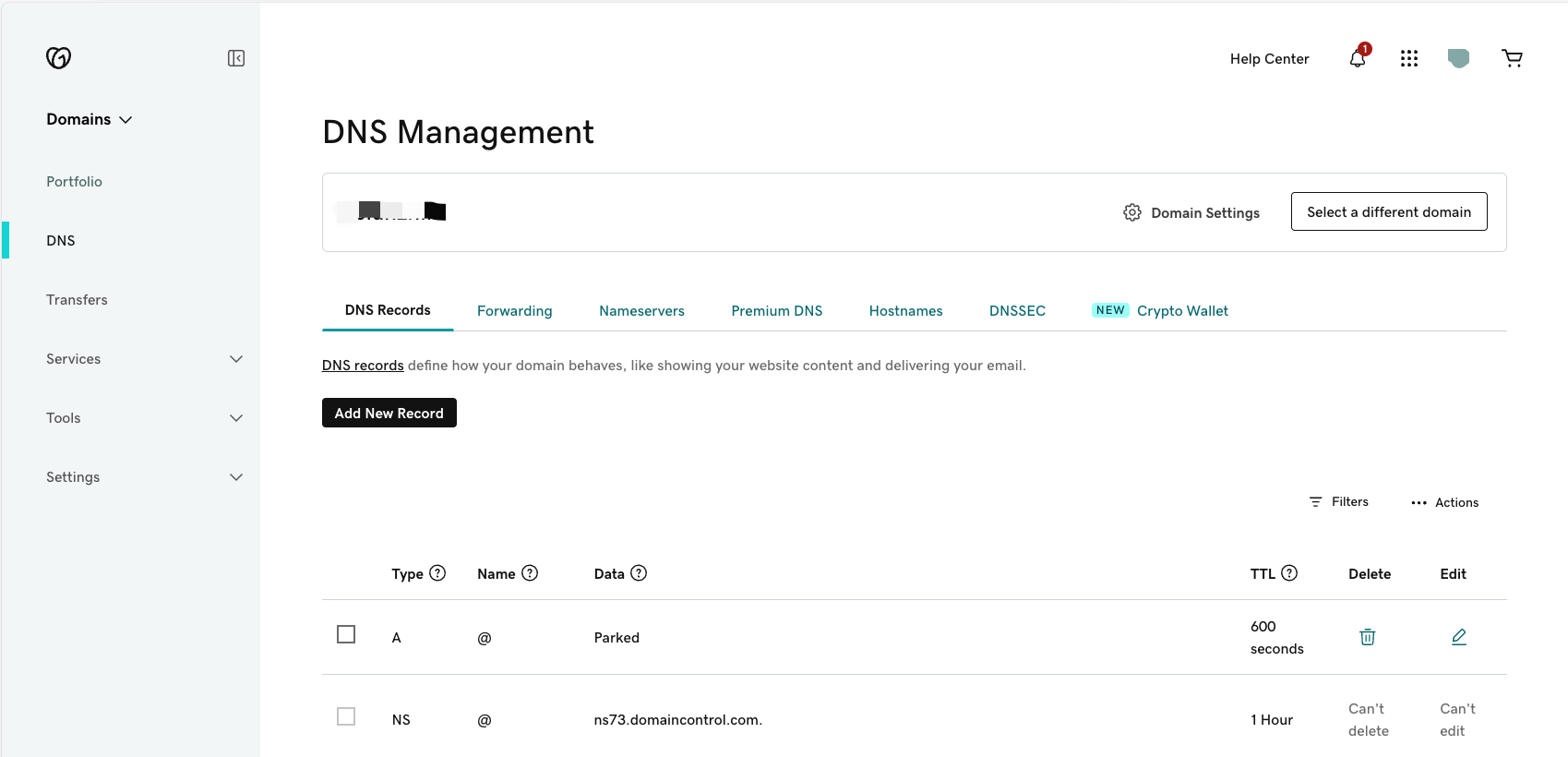This screenshot has width=1568, height=757.
Task: Open the notifications bell
Action: coord(1357,59)
